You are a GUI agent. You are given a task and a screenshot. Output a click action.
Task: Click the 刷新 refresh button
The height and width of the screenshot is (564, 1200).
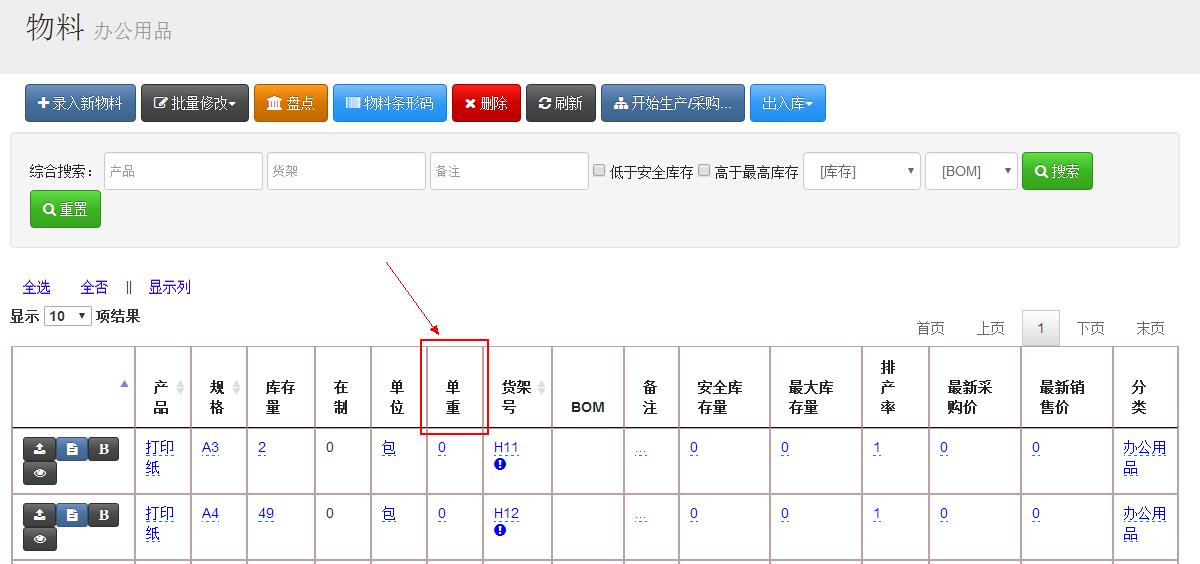[x=560, y=103]
